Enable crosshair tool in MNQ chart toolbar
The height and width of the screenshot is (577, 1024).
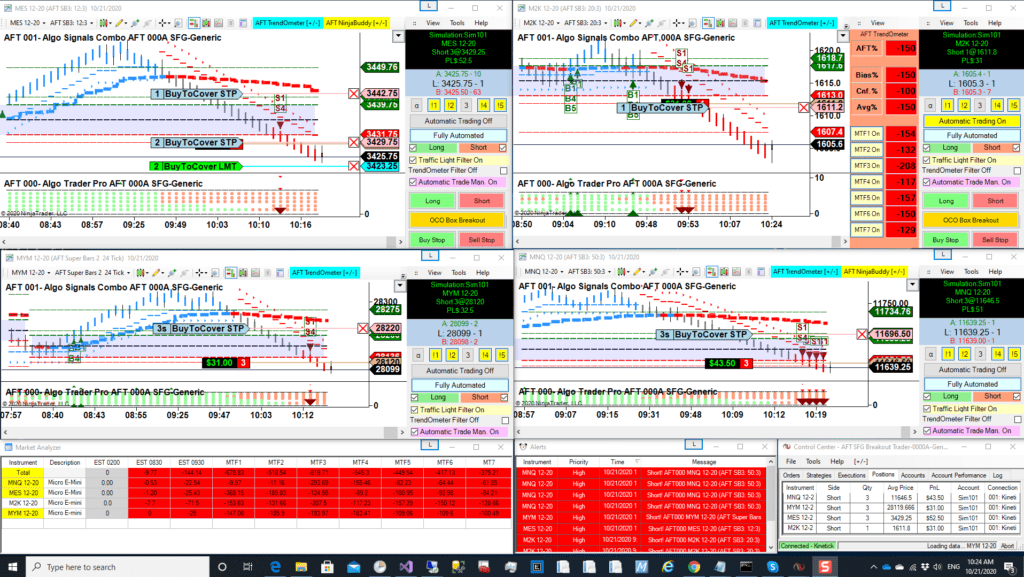tap(680, 272)
